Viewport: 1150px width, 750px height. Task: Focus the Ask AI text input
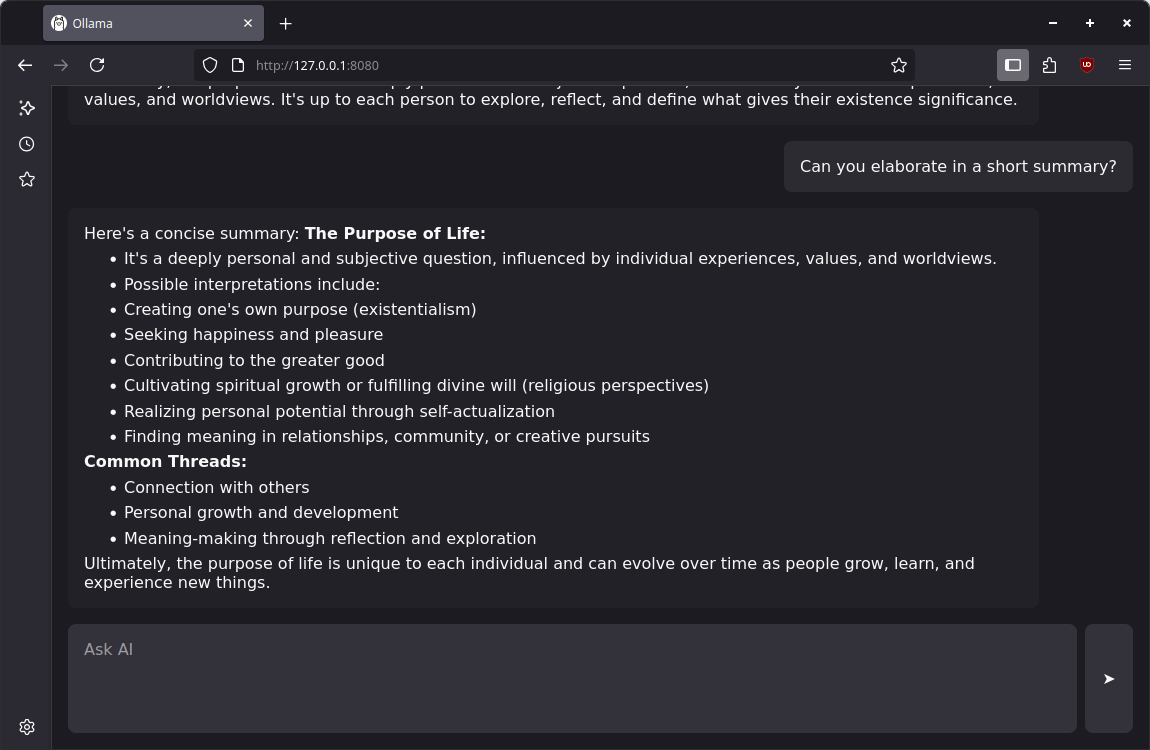pyautogui.click(x=572, y=678)
